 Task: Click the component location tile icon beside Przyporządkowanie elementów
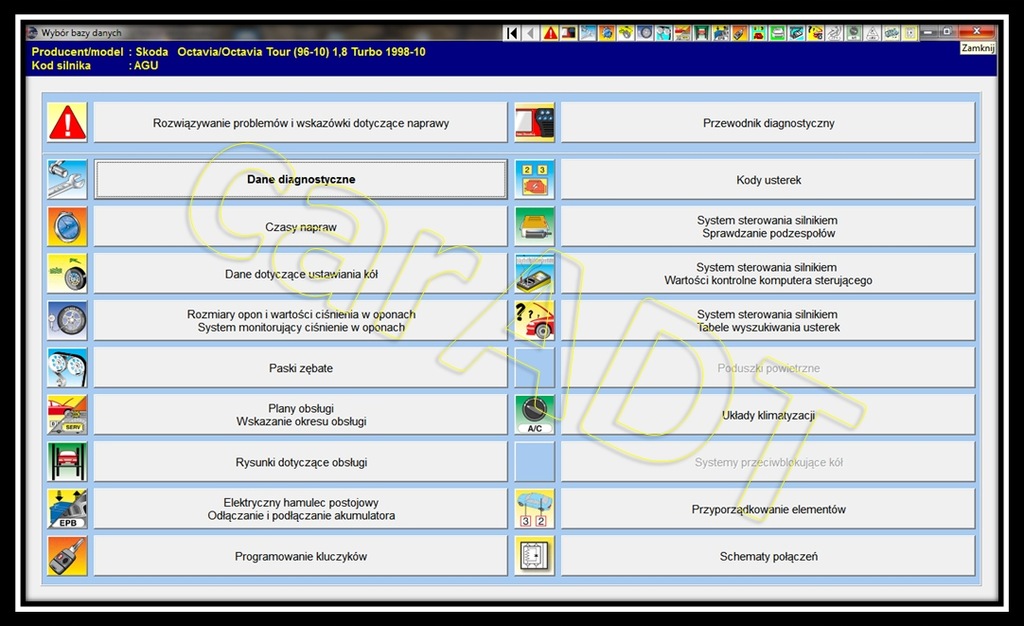point(534,509)
